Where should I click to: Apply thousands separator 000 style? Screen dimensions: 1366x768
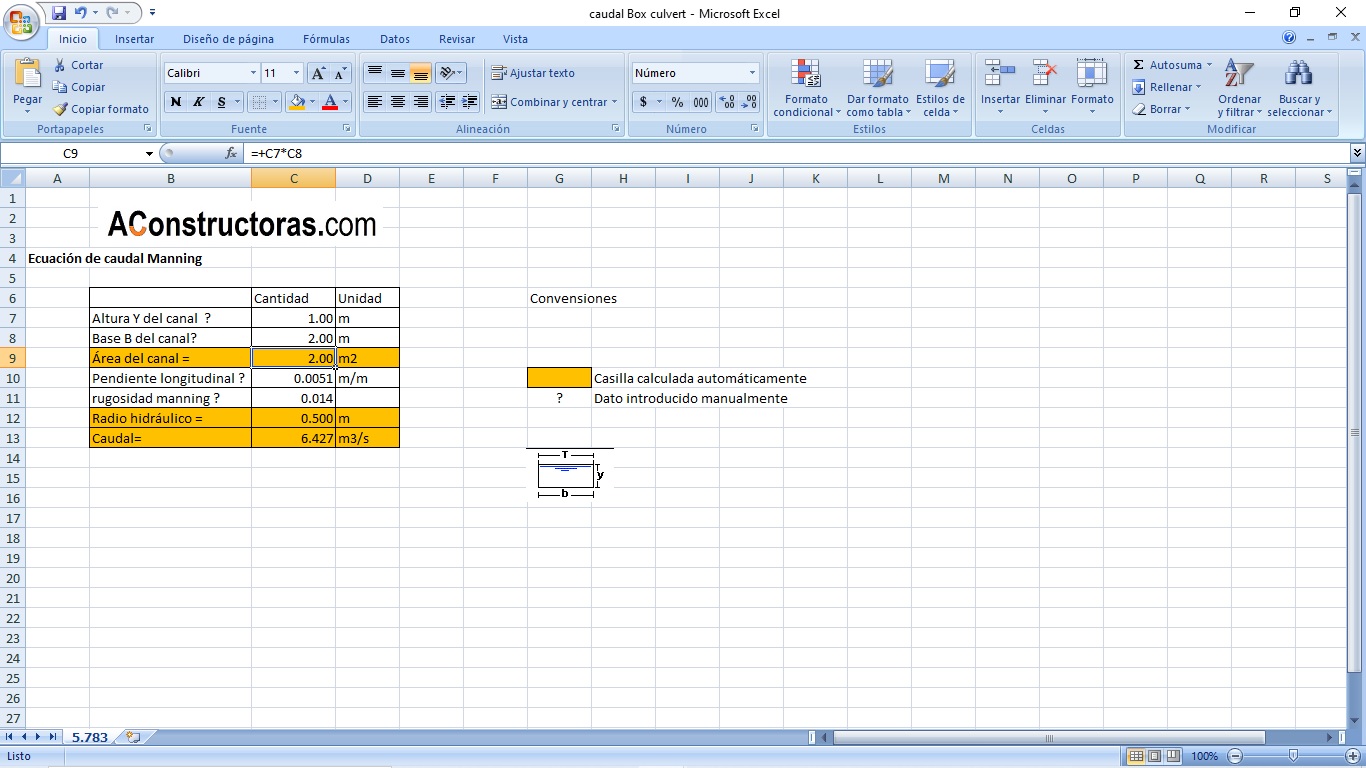pyautogui.click(x=701, y=102)
